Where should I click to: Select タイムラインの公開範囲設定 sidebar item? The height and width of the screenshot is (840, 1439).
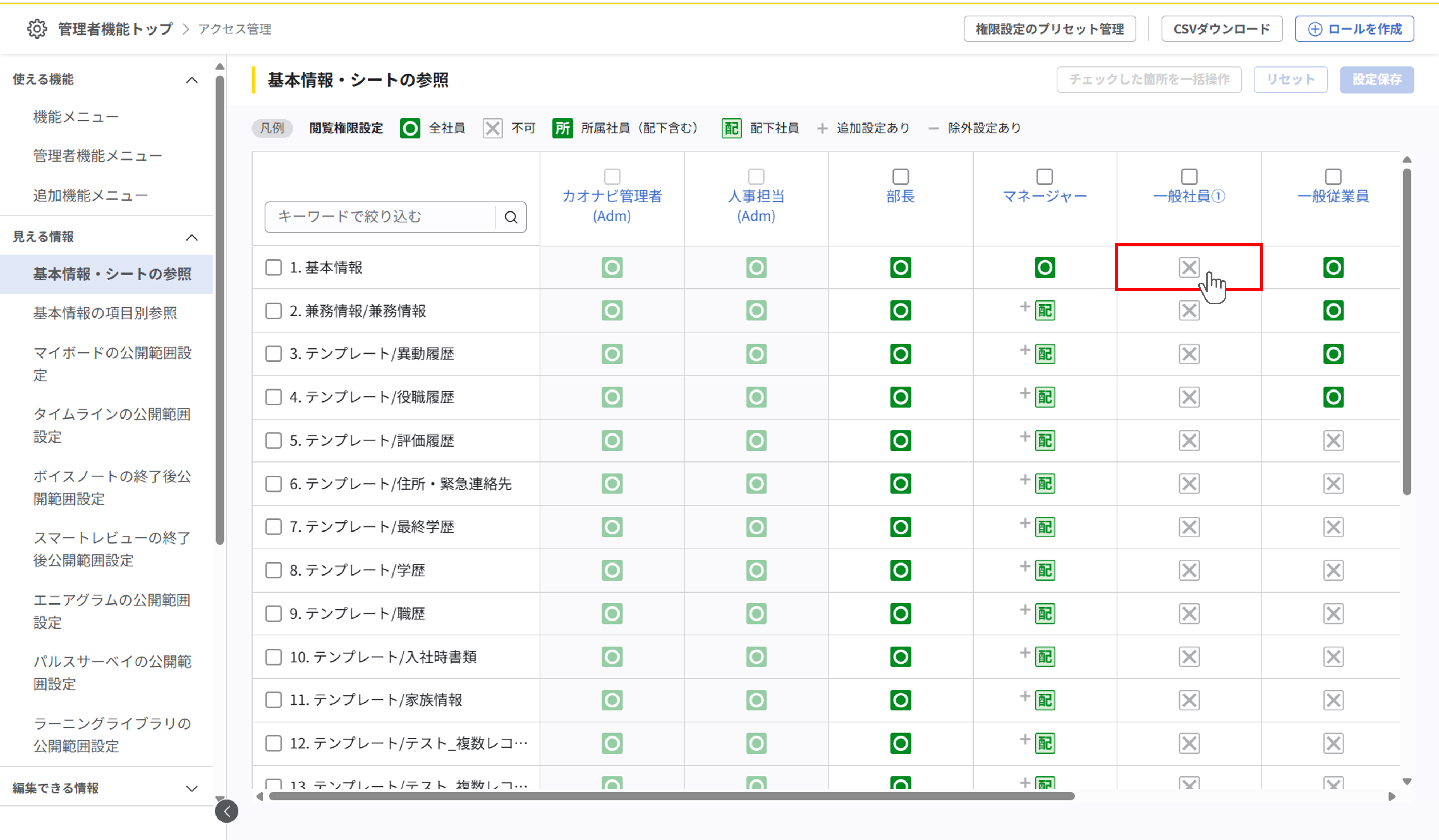coord(112,425)
